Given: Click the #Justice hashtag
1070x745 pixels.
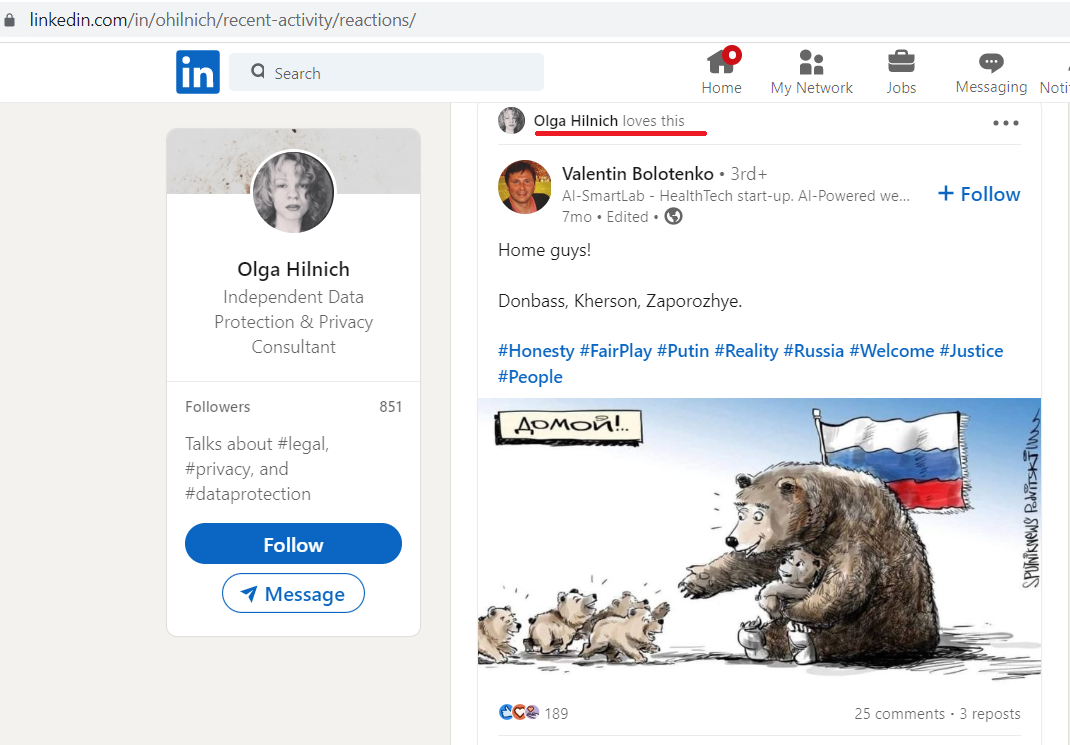Looking at the screenshot, I should coord(971,351).
